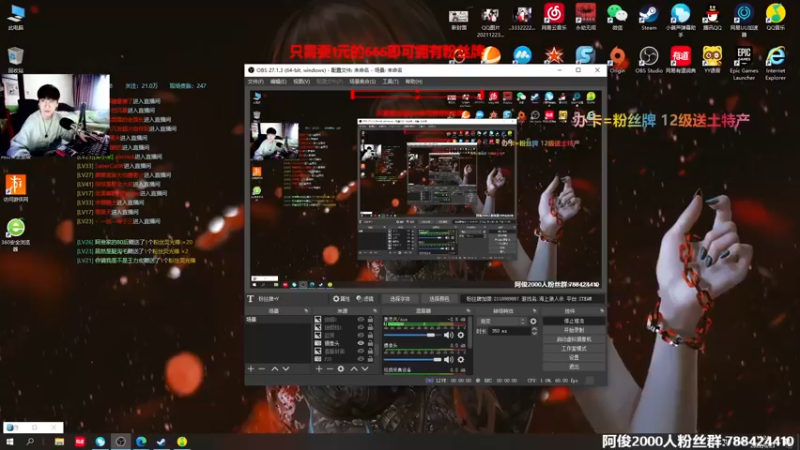800x450 pixels.
Task: Adjust the first mixer channel volume slider
Action: pyautogui.click(x=412, y=335)
